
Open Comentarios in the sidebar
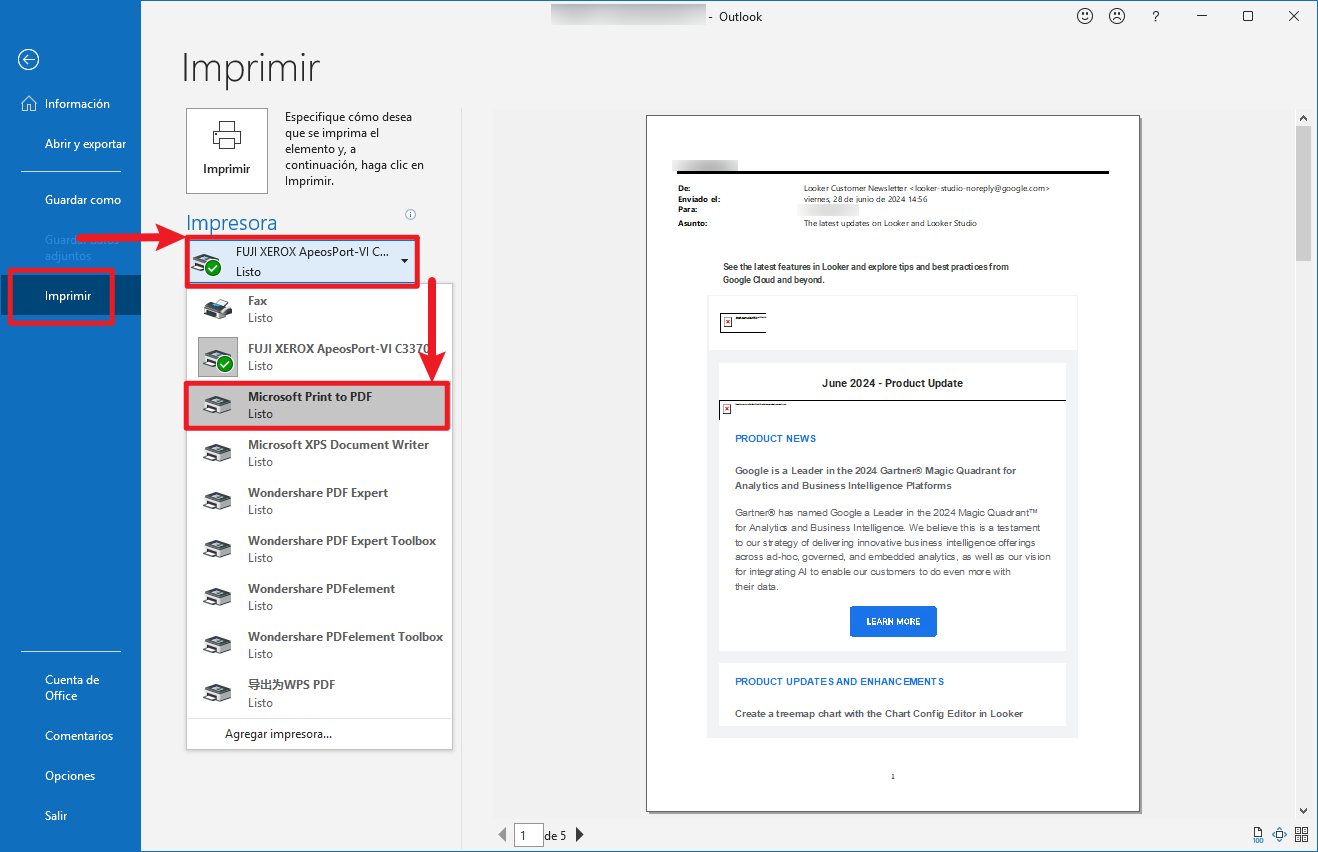[x=70, y=736]
